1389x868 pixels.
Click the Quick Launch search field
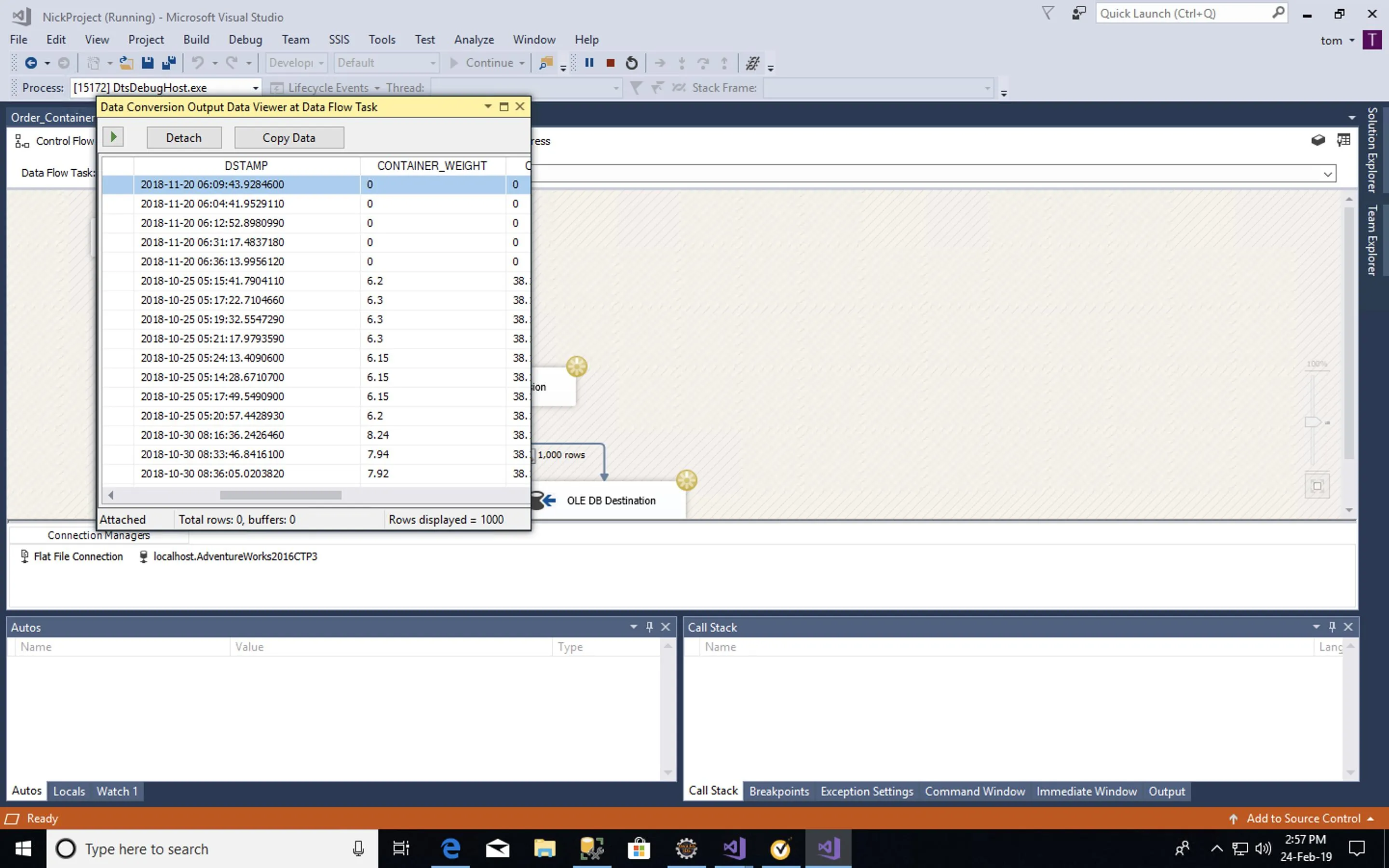tap(1183, 13)
